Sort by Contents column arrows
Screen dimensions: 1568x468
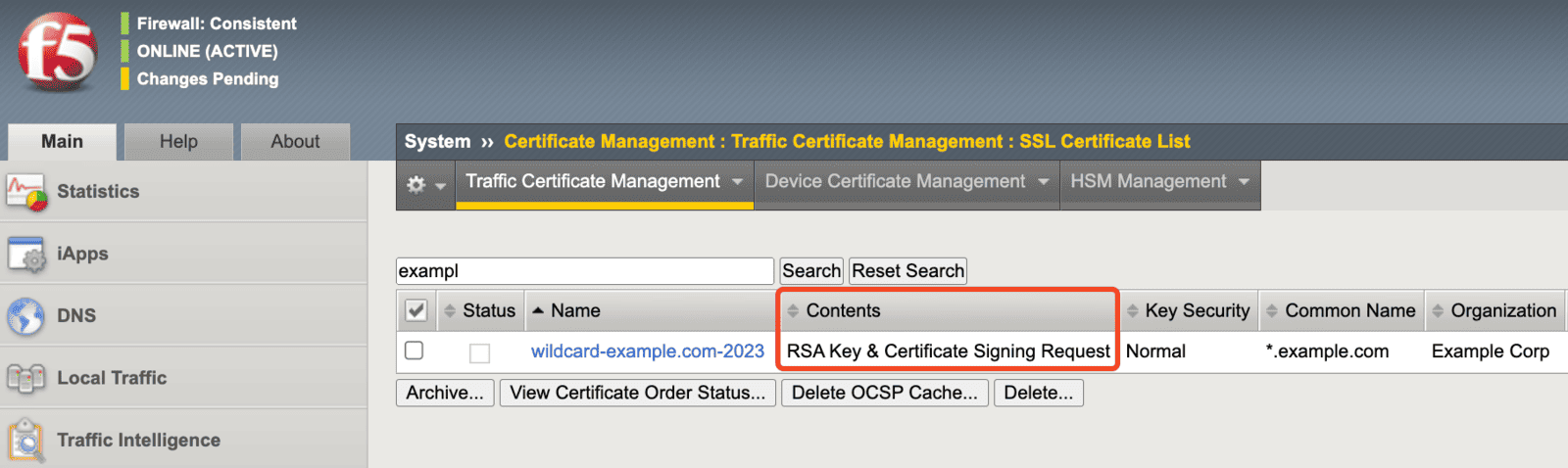click(793, 311)
